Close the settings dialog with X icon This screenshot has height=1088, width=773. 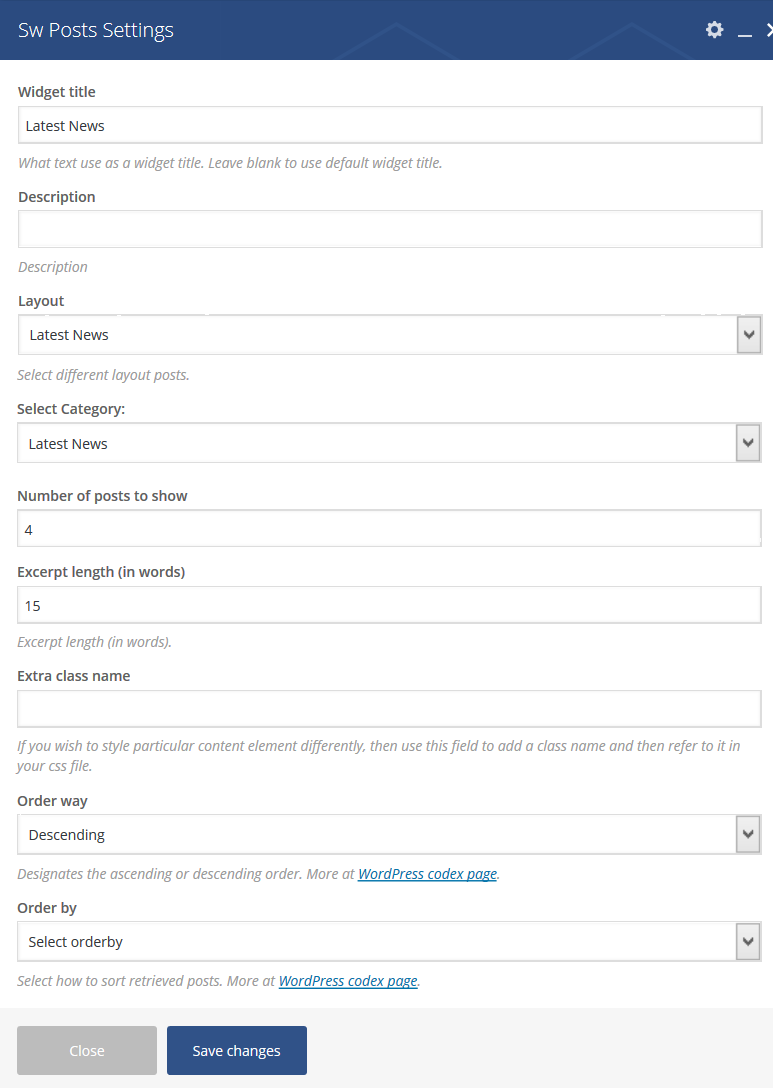tap(768, 31)
